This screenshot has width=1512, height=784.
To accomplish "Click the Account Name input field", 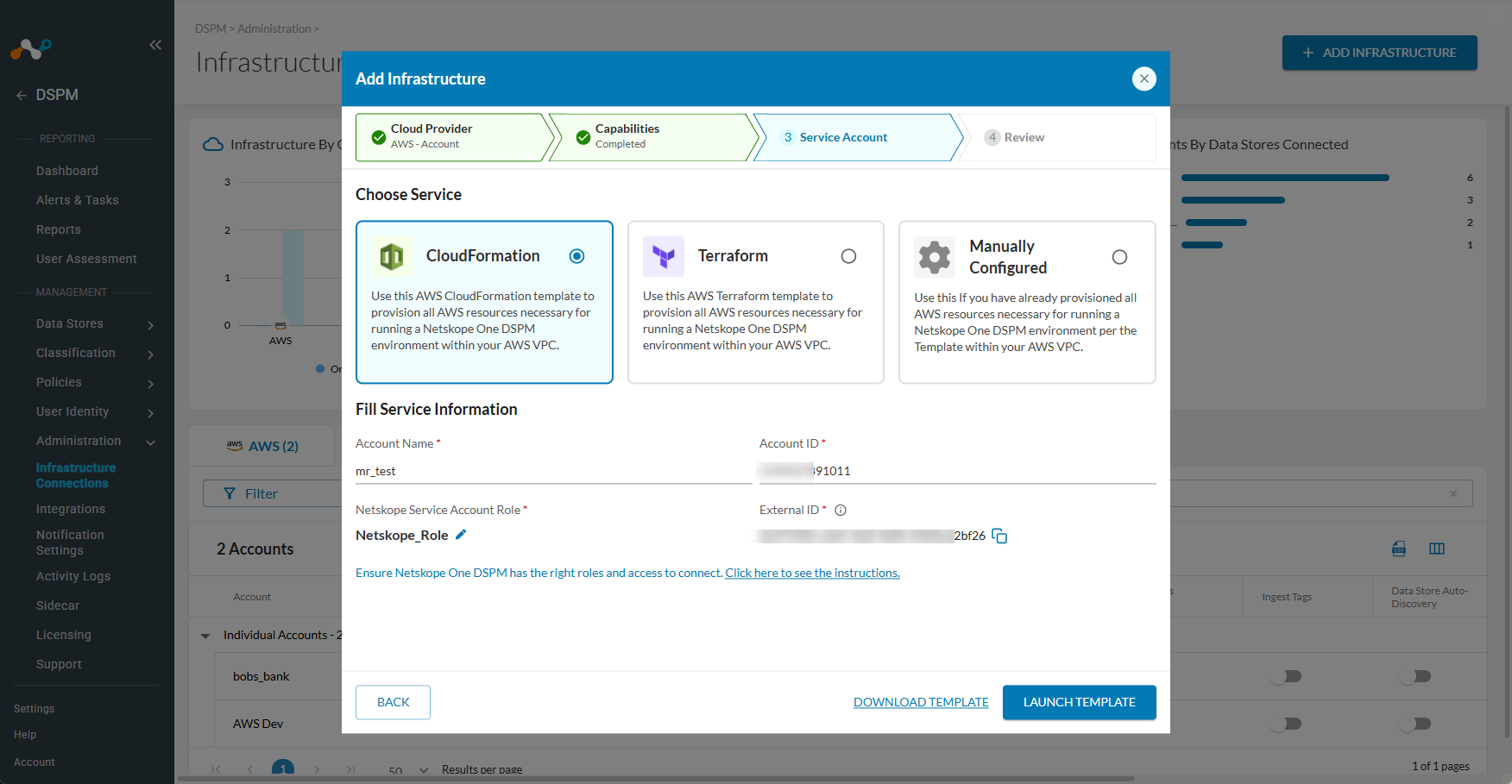I will 552,471.
